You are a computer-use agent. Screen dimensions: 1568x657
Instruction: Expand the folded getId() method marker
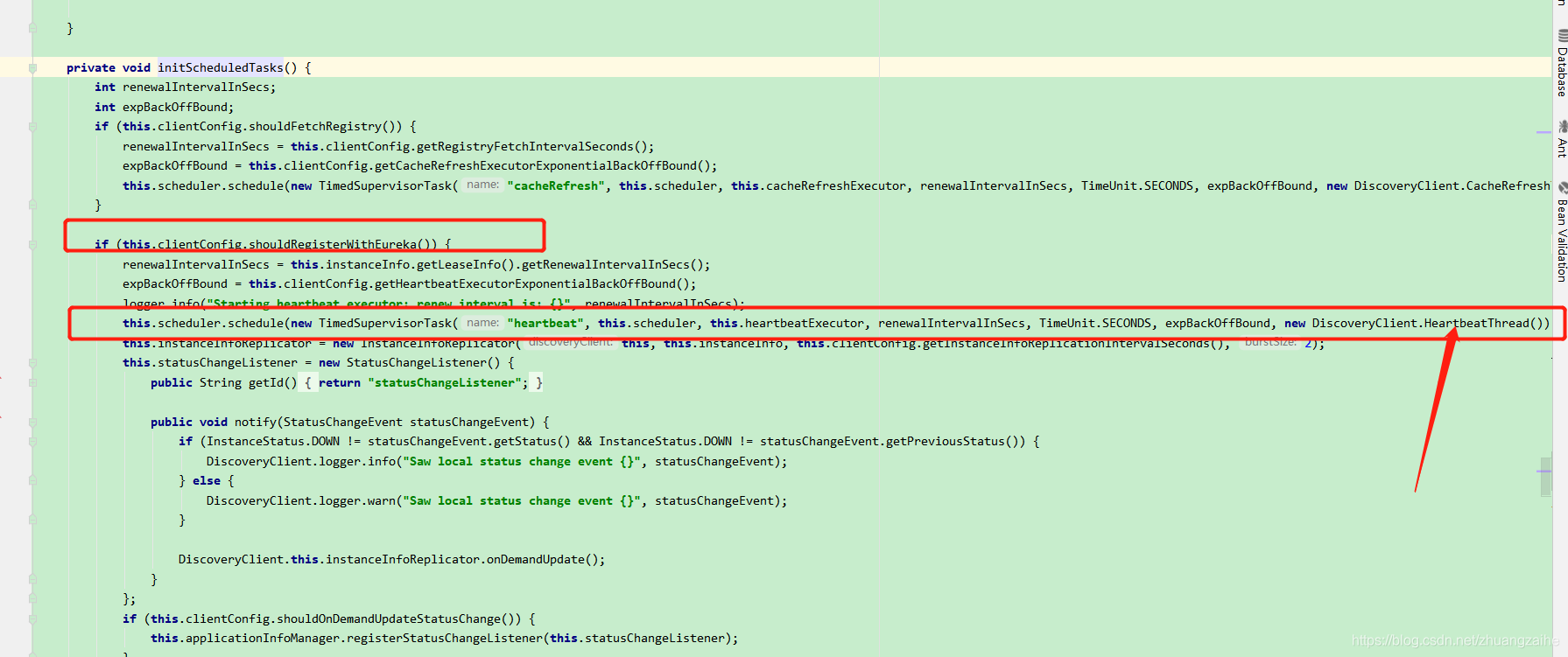[x=32, y=382]
